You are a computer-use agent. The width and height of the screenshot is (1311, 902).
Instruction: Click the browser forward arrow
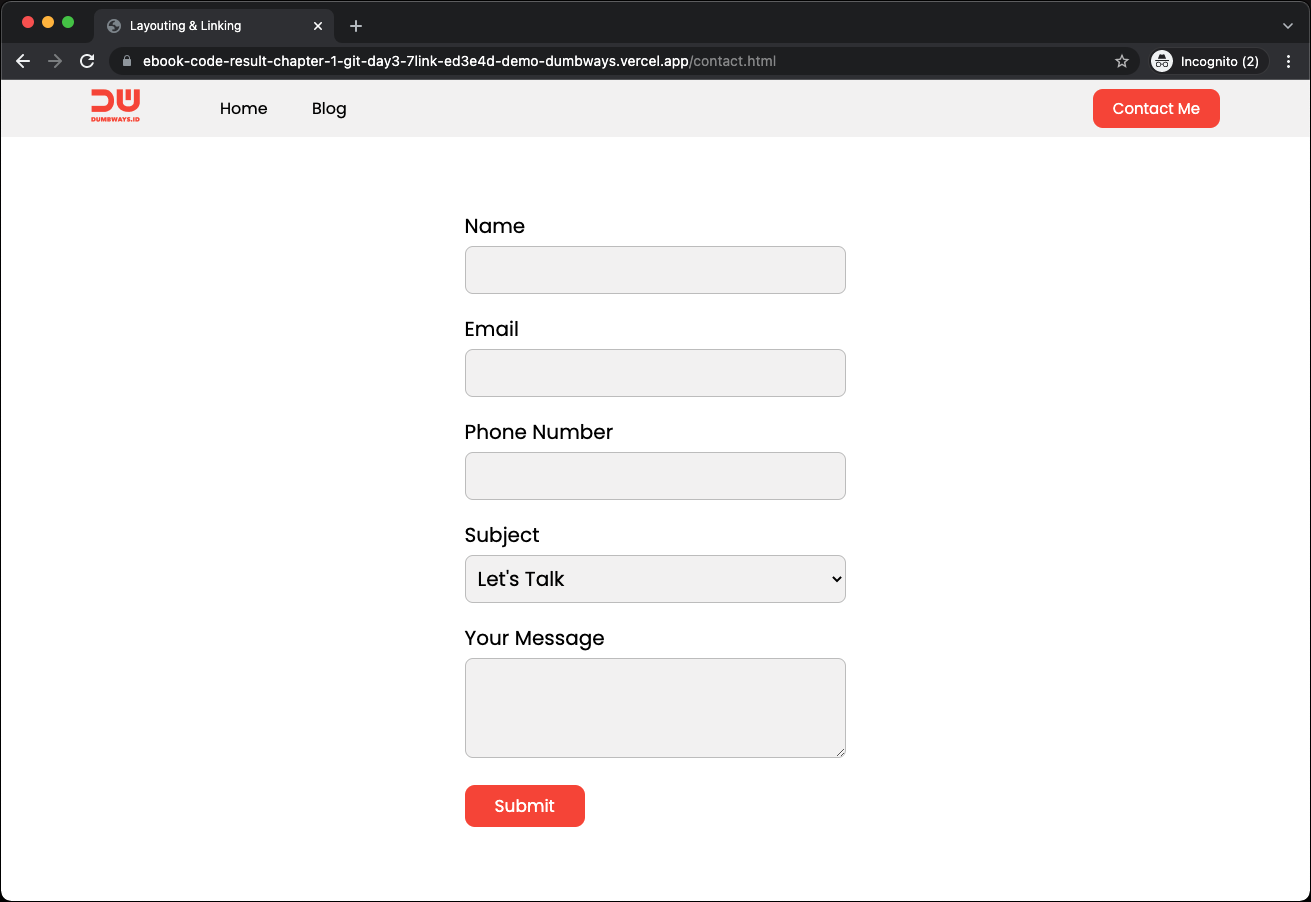point(55,61)
